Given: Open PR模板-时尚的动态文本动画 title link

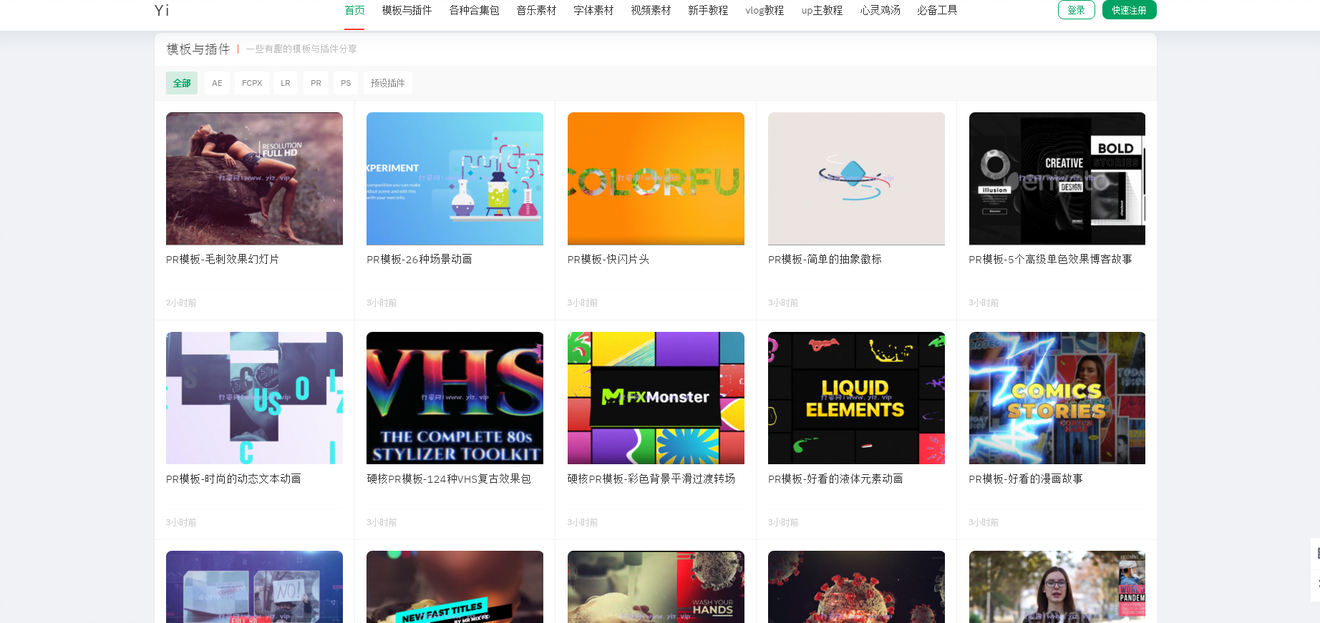Looking at the screenshot, I should pyautogui.click(x=234, y=479).
